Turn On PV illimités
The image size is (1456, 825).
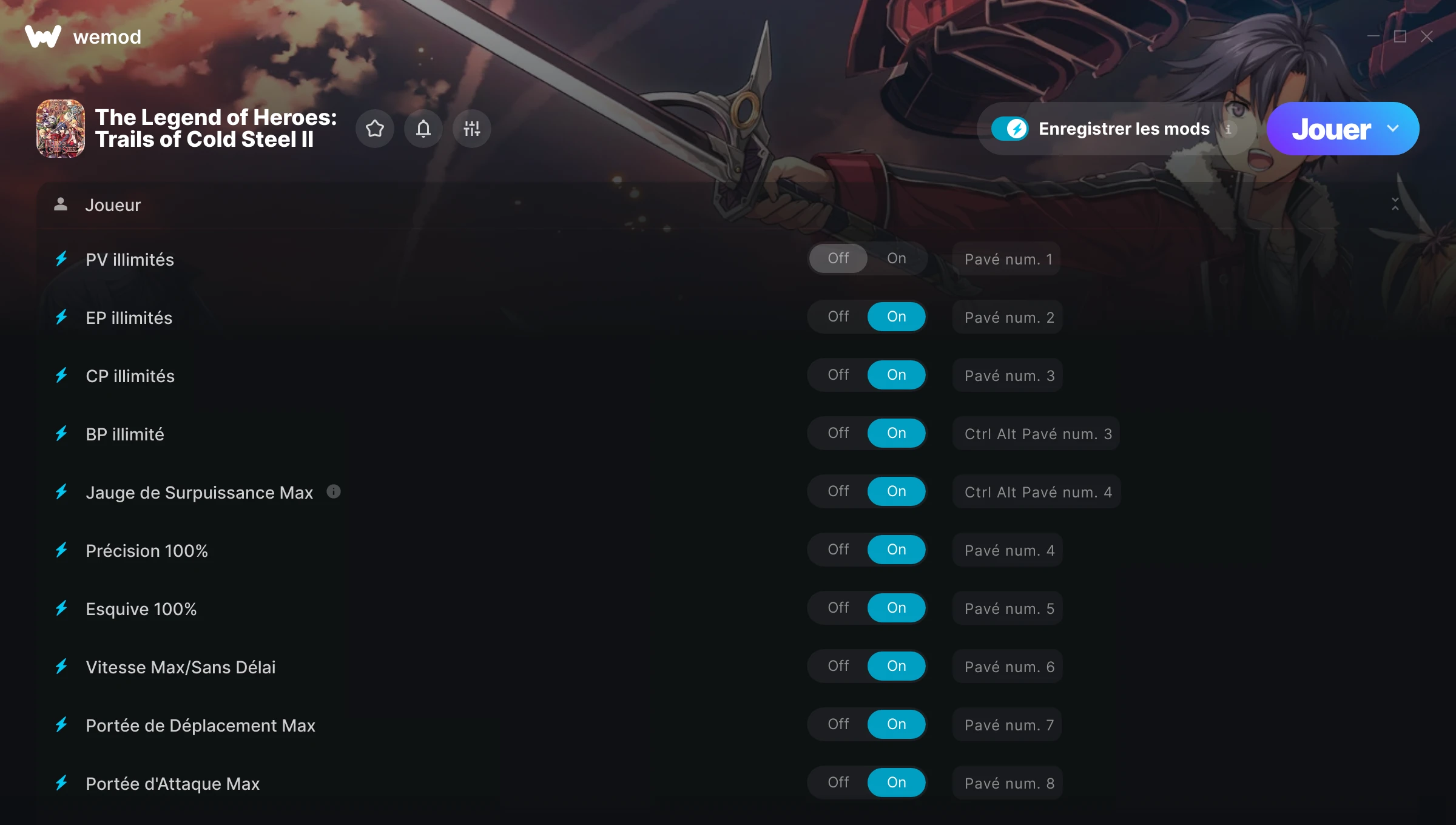point(897,258)
